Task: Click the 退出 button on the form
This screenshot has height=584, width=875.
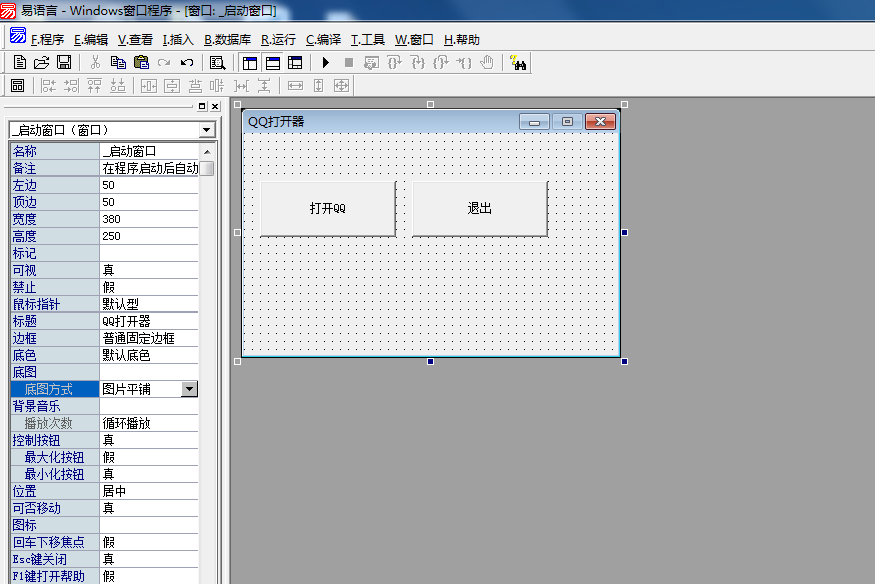Action: [479, 209]
